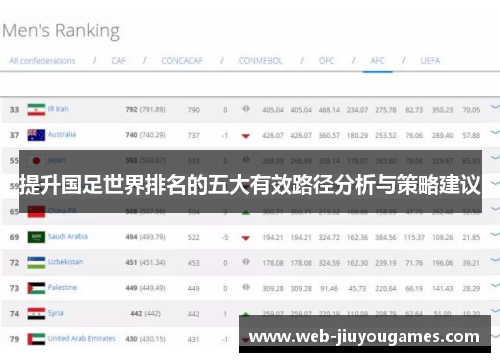Screen dimensions: 500x362
Task: Open the IR Iran team link
Action: coord(58,109)
